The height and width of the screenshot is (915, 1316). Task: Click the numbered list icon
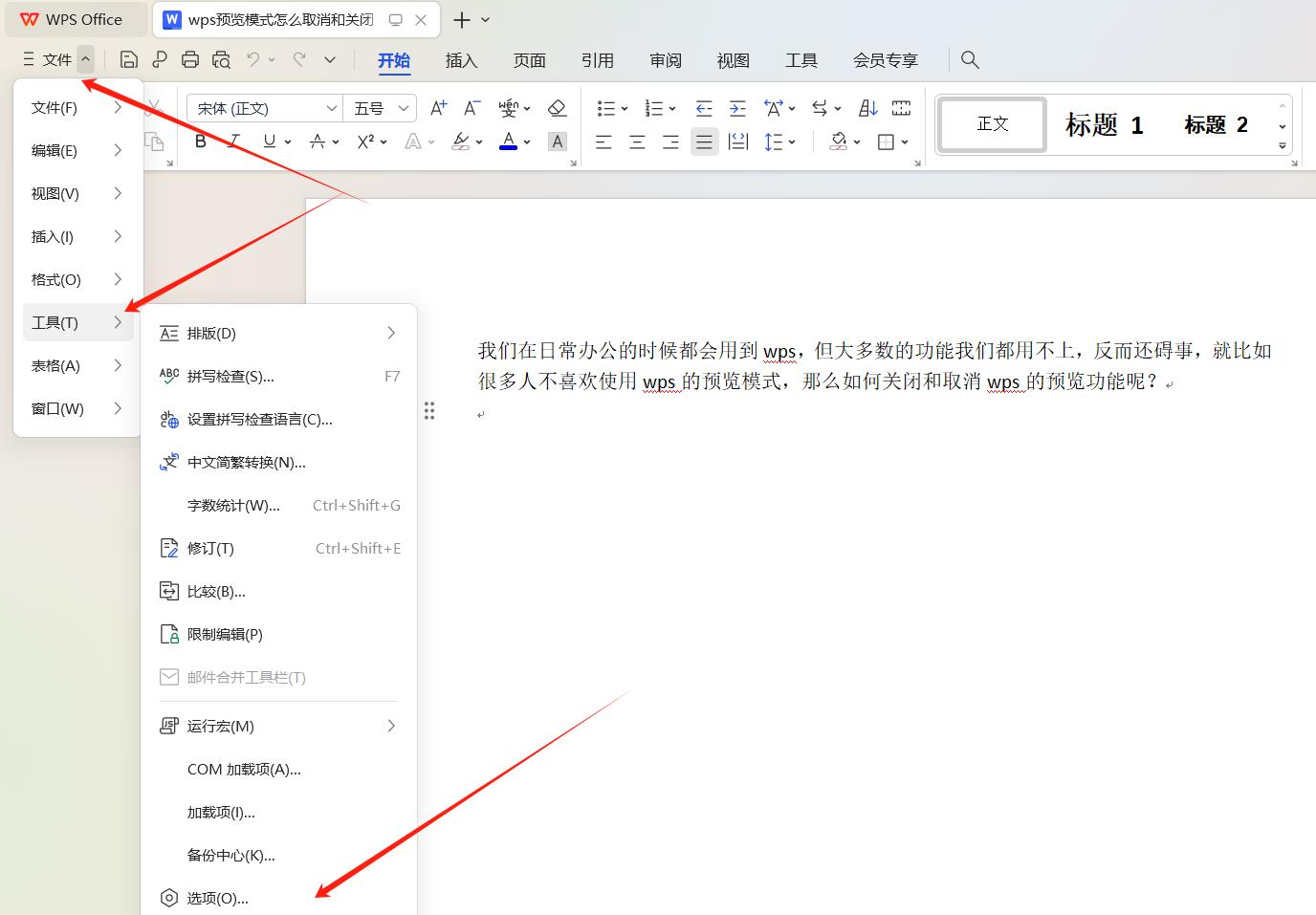tap(654, 108)
